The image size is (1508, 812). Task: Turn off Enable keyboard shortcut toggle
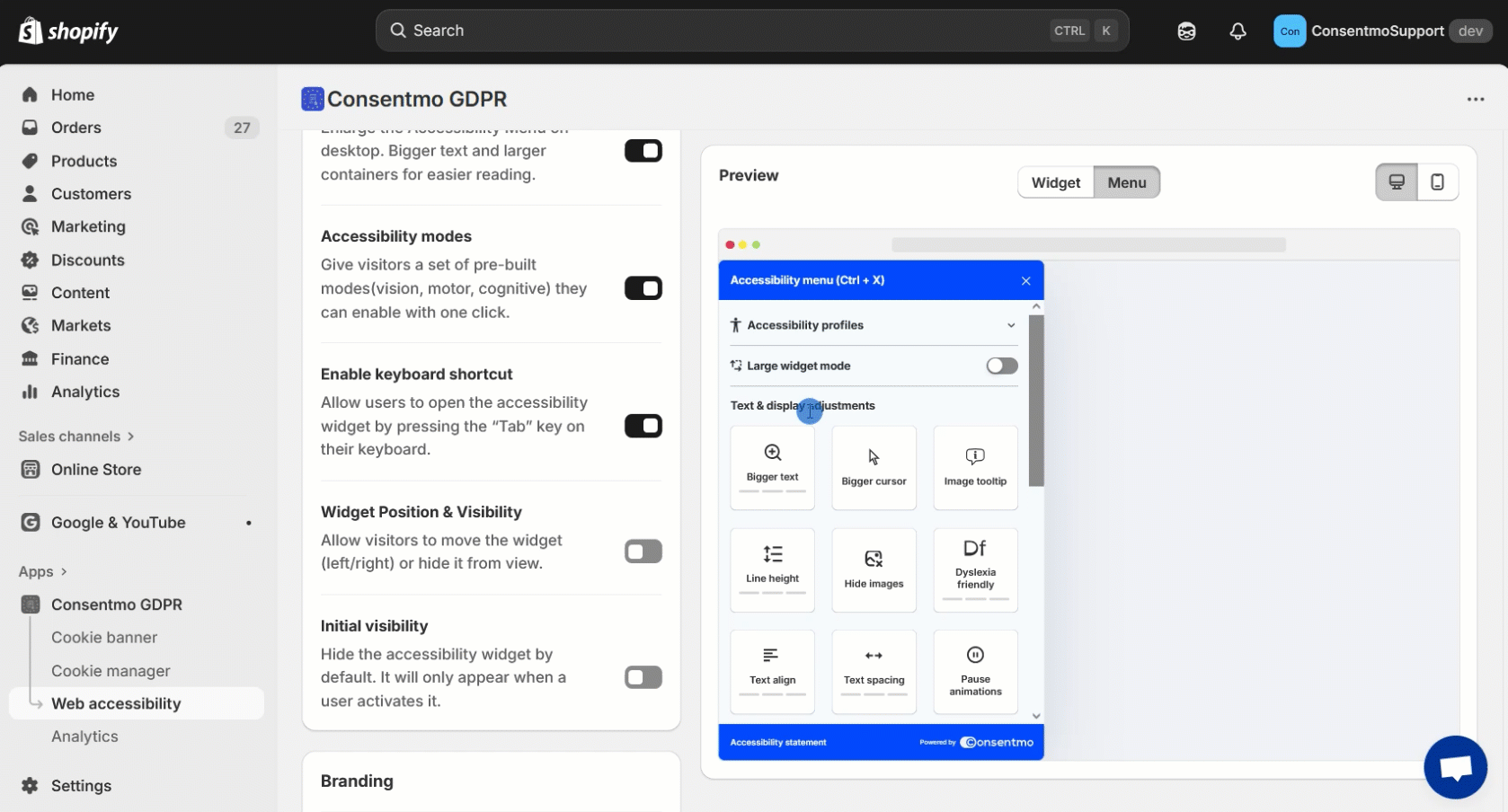coord(643,426)
